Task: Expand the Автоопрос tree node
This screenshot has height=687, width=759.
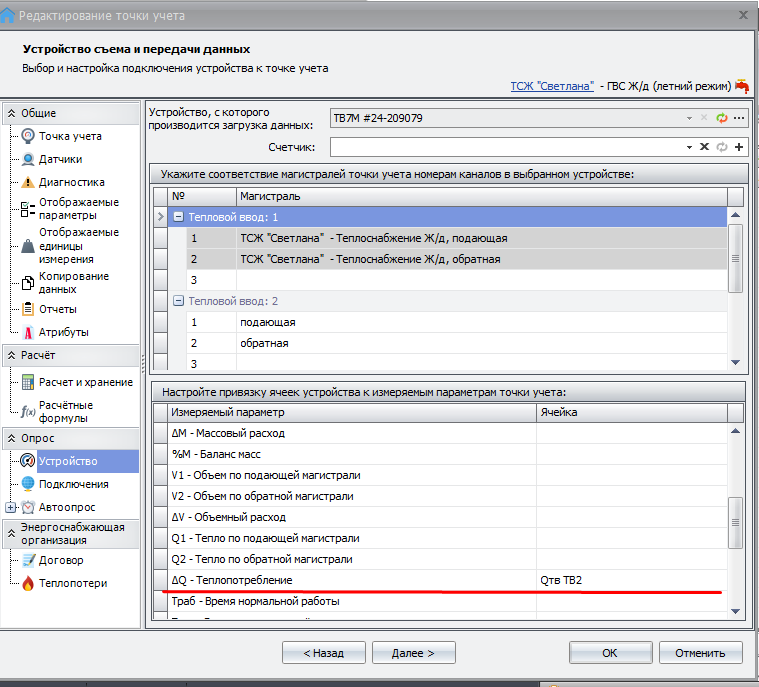Action: pos(11,507)
